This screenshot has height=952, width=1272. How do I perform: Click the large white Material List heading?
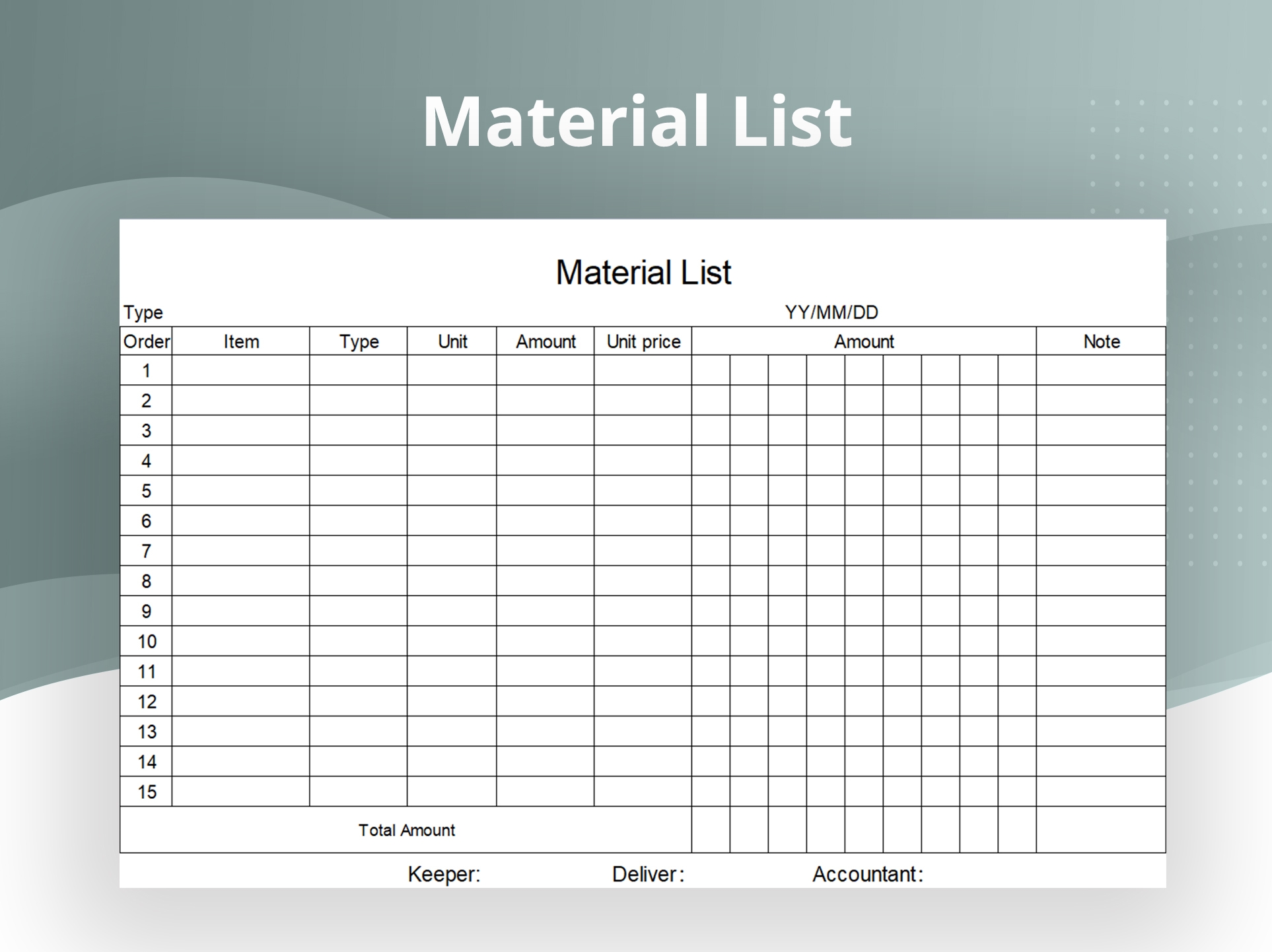coord(637,121)
